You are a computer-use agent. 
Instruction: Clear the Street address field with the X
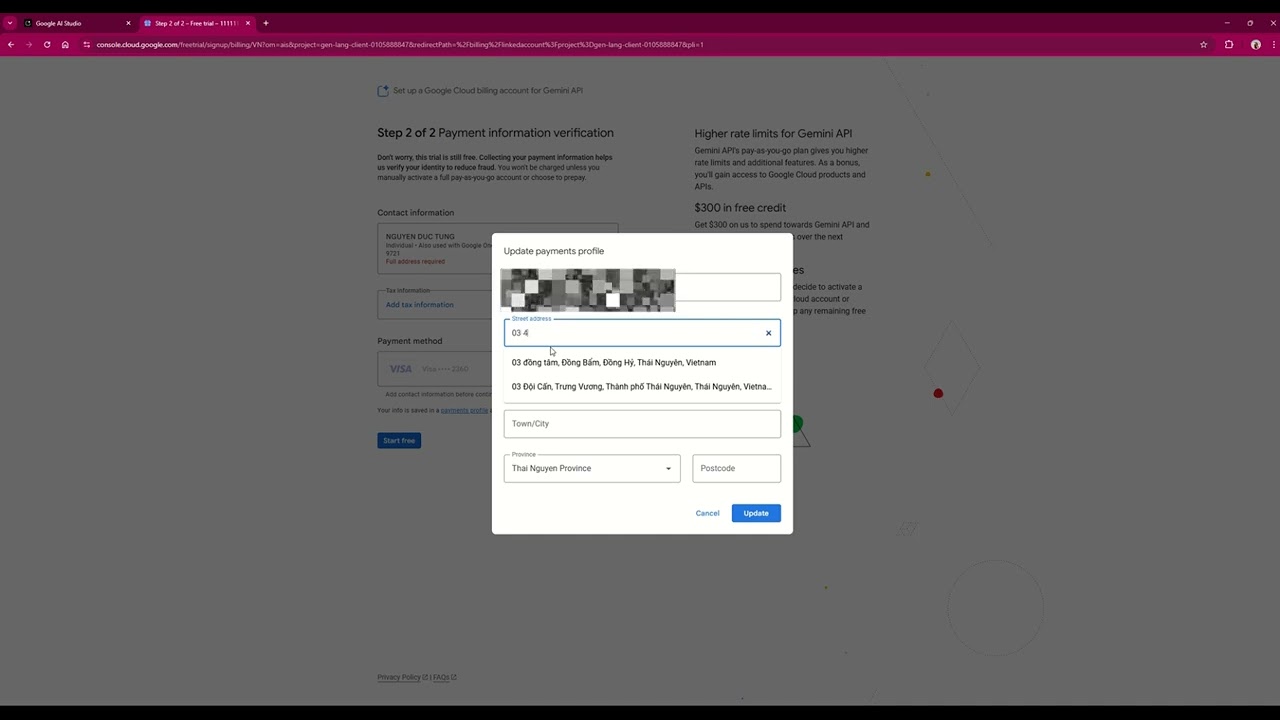768,332
